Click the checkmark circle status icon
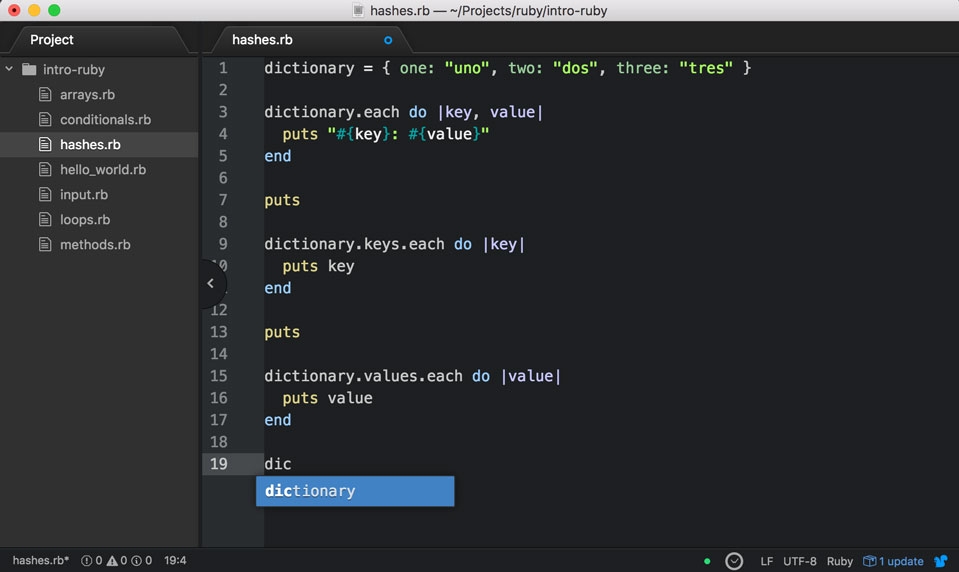Viewport: 959px width, 572px height. (x=734, y=561)
